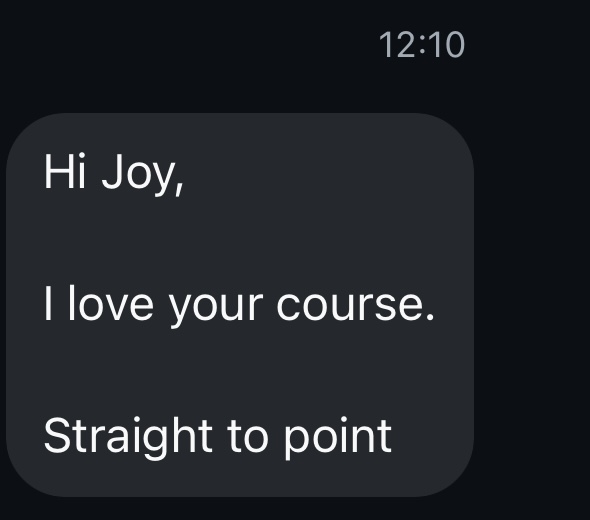Select the word "point" ending the message
Image resolution: width=590 pixels, height=520 pixels.
tap(338, 438)
